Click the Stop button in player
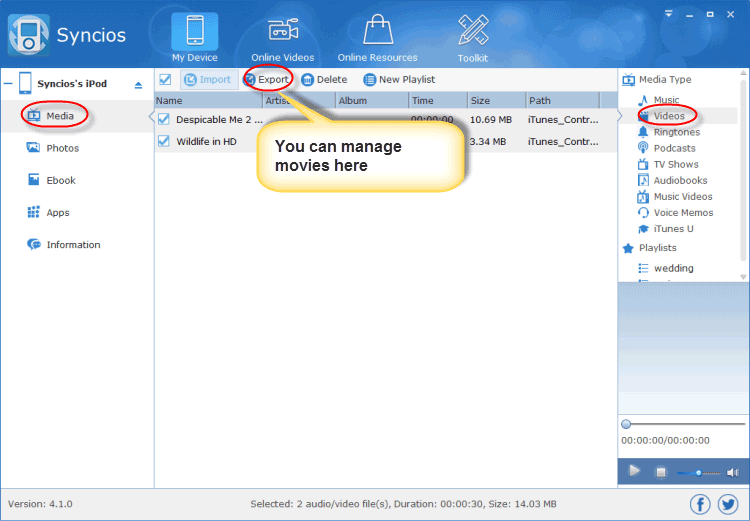The height and width of the screenshot is (521, 750). (661, 472)
